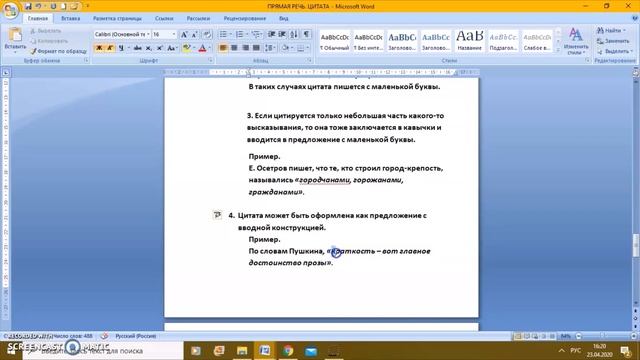Open Изменить стили menu

[x=576, y=41]
